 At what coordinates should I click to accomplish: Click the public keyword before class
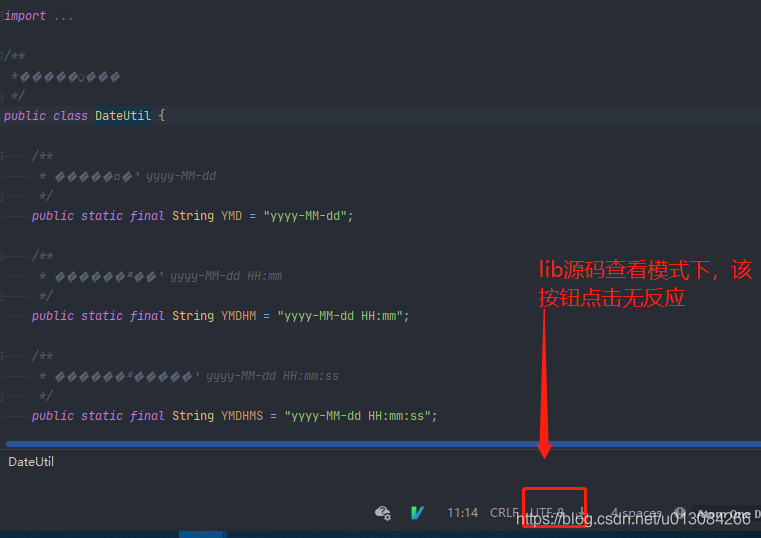pos(25,116)
